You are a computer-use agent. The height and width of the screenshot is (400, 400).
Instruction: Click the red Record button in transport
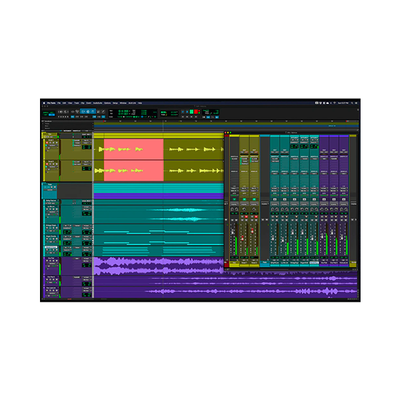tap(196, 112)
